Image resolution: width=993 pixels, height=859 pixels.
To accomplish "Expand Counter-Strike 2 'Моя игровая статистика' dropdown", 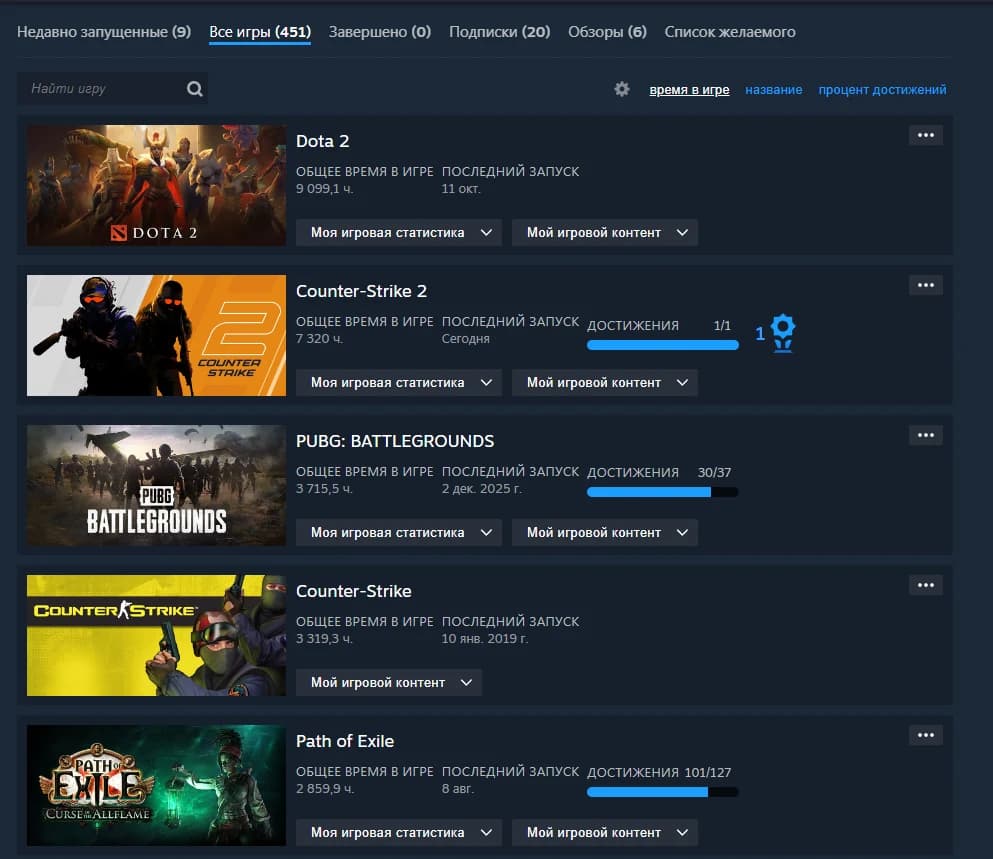I will click(x=399, y=383).
